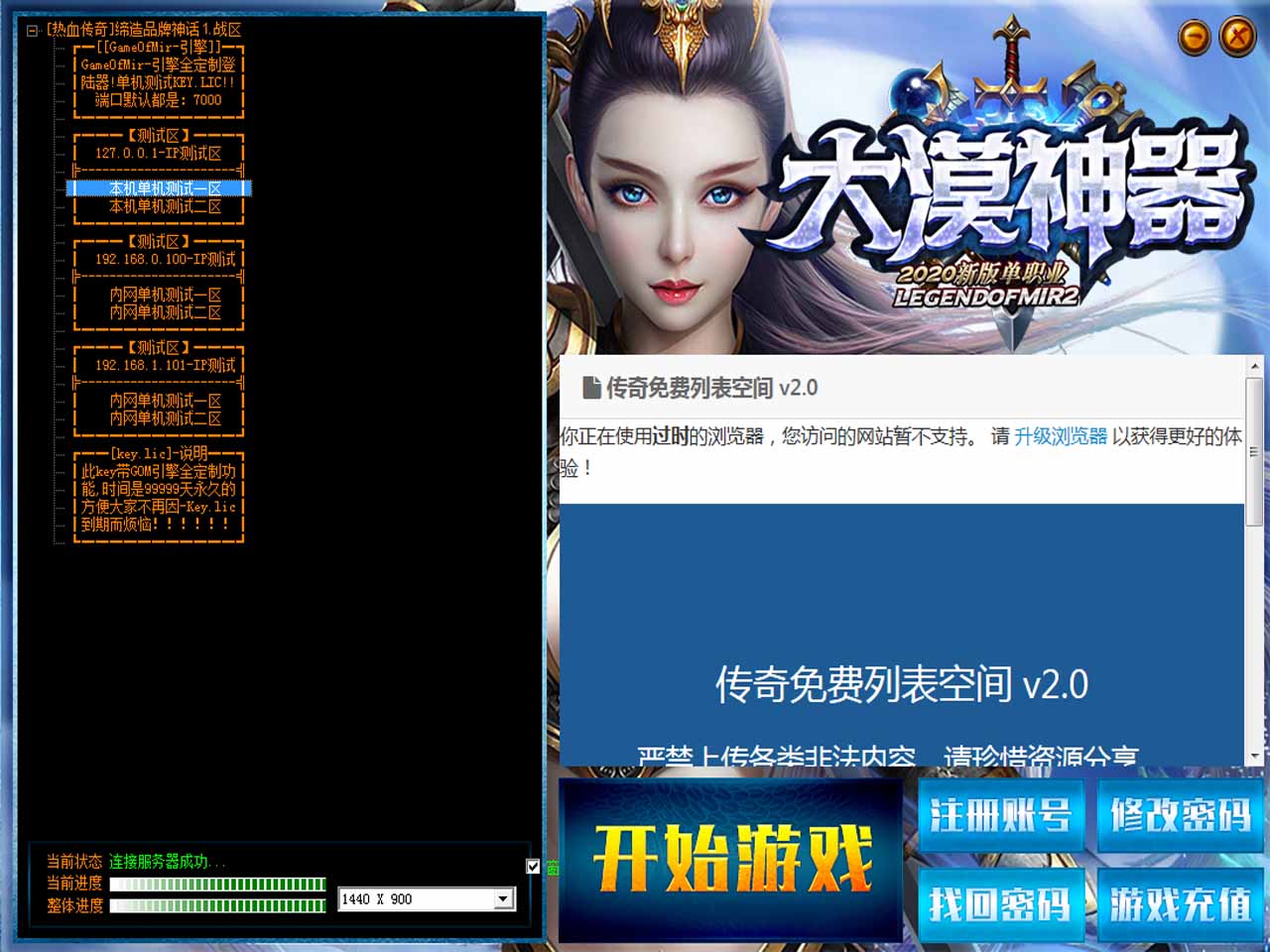Select 本机单机测试一区 server
1270x952 pixels.
(x=165, y=188)
